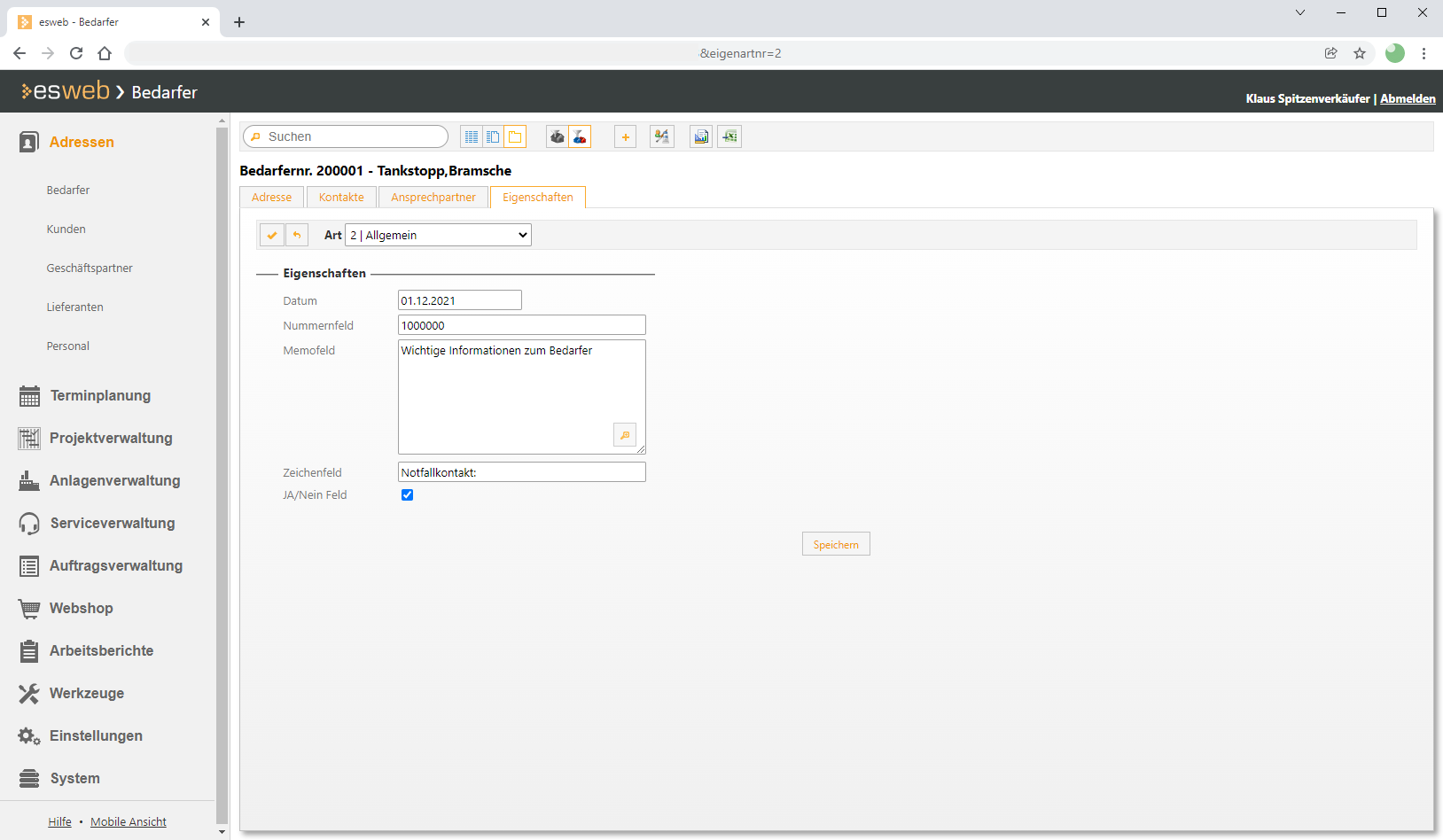Confirm with the orange checkmark icon
The width and height of the screenshot is (1443, 840).
pos(272,235)
